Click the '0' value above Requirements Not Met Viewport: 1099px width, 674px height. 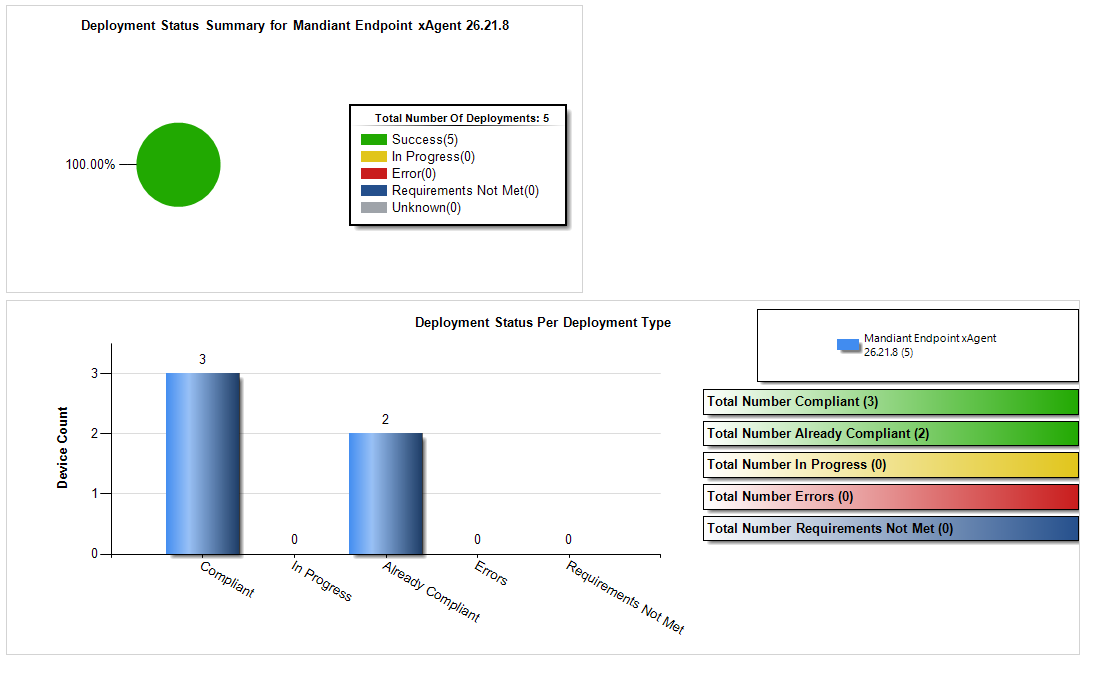[x=568, y=539]
